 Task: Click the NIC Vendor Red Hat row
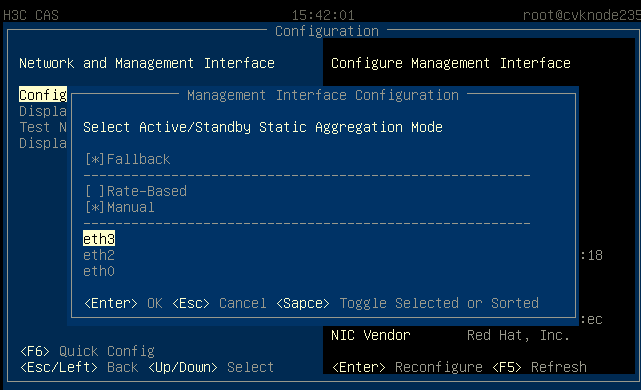coord(450,335)
